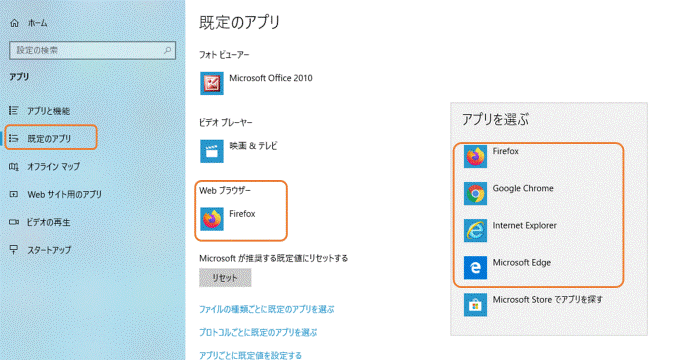The image size is (680, 360).
Task: Open Web サイト用のアプリ settings
Action: 65,194
